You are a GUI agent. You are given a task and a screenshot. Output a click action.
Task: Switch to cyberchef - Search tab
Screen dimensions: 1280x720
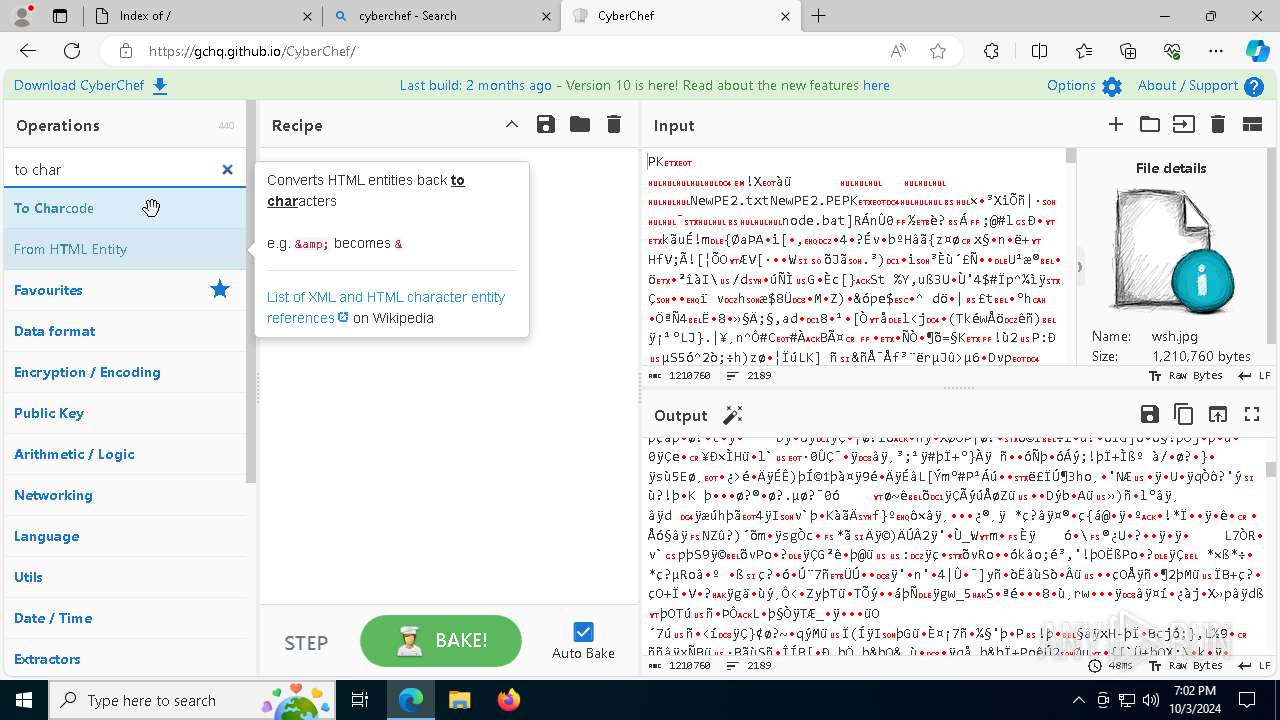point(443,16)
